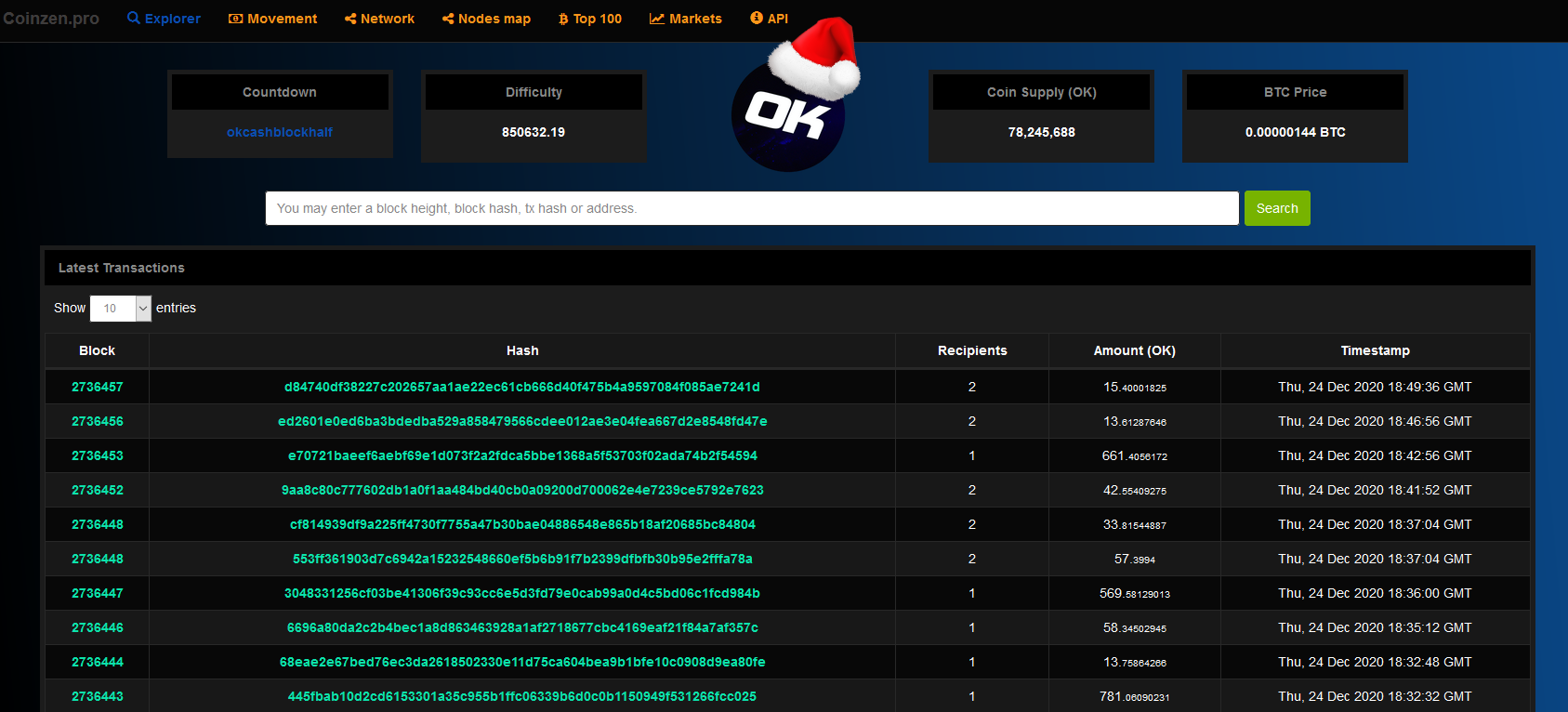This screenshot has height=712, width=1568.
Task: Click the 0.00000144 BTC price value
Action: point(1296,132)
